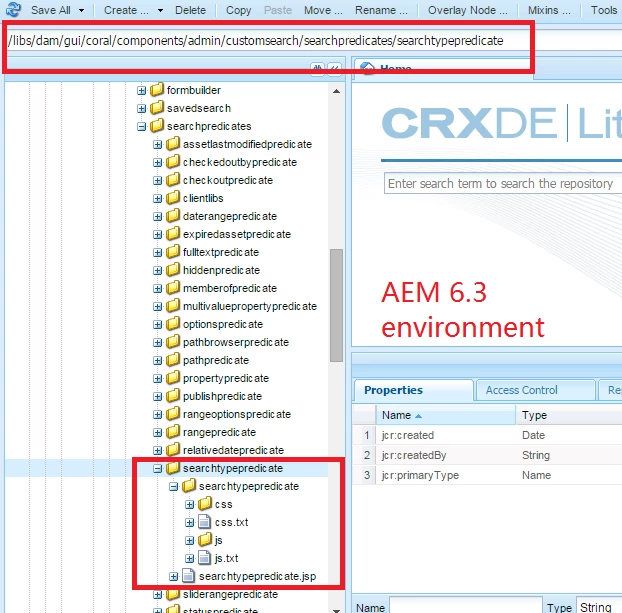622x613 pixels.
Task: Click the js.txt file icon
Action: point(204,558)
